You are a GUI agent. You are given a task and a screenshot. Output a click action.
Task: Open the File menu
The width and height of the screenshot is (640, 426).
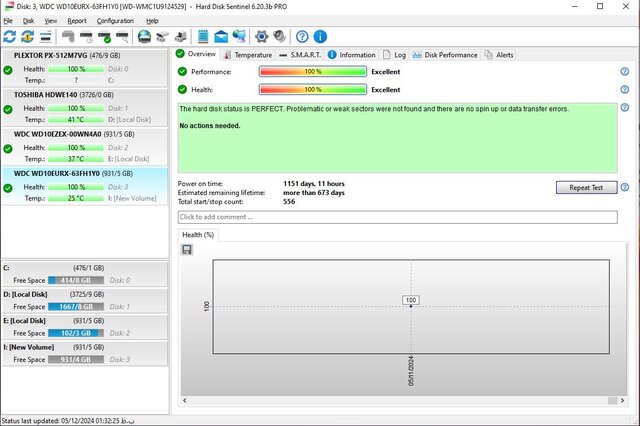pos(8,20)
